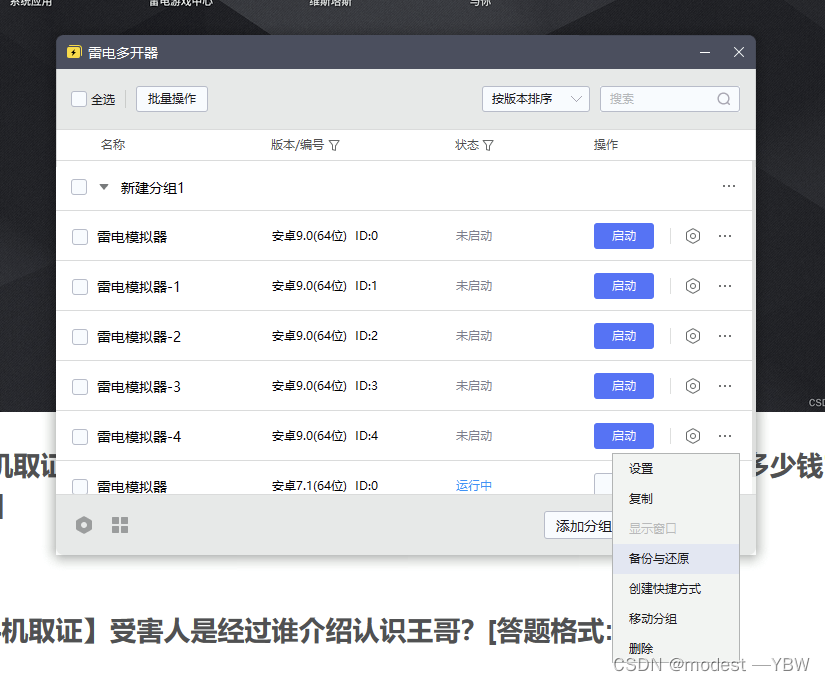Check the 新建分组1 group checkbox
Image resolution: width=825 pixels, height=681 pixels.
[x=79, y=187]
